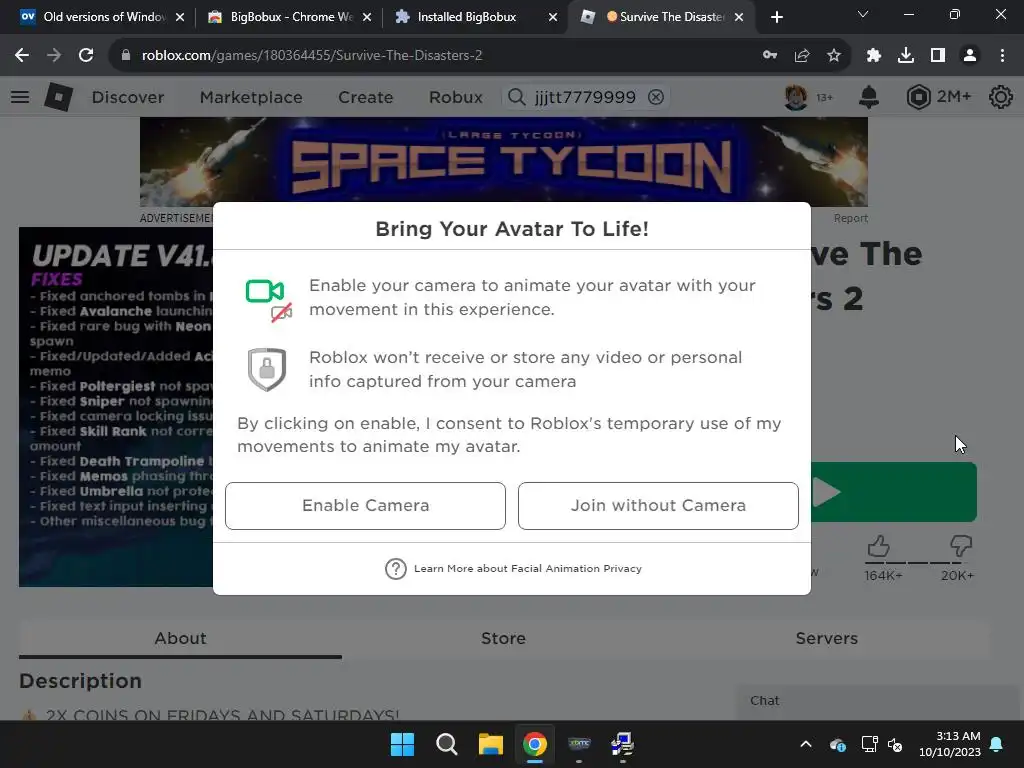Open Windows Start menu

pos(402,744)
